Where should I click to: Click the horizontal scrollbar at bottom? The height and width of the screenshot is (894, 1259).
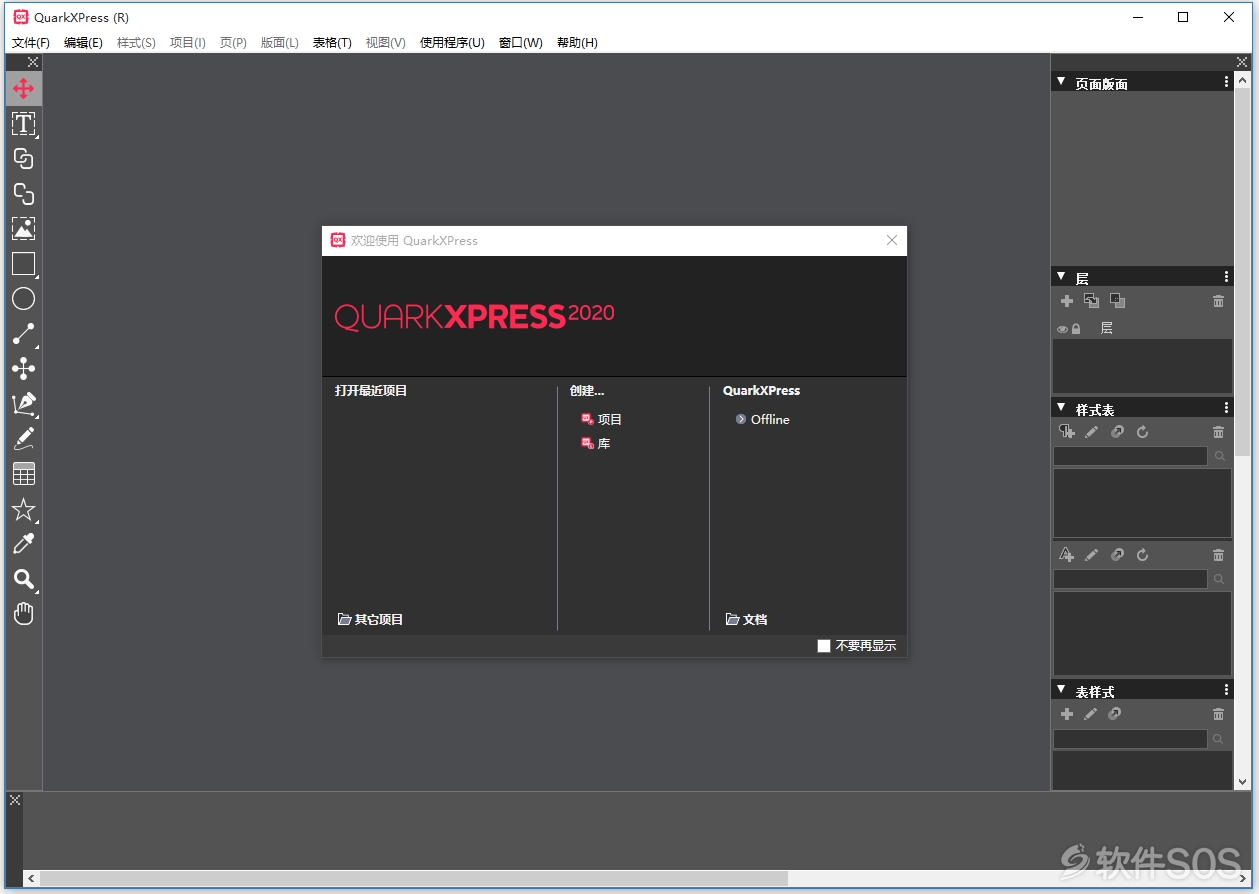pos(414,878)
